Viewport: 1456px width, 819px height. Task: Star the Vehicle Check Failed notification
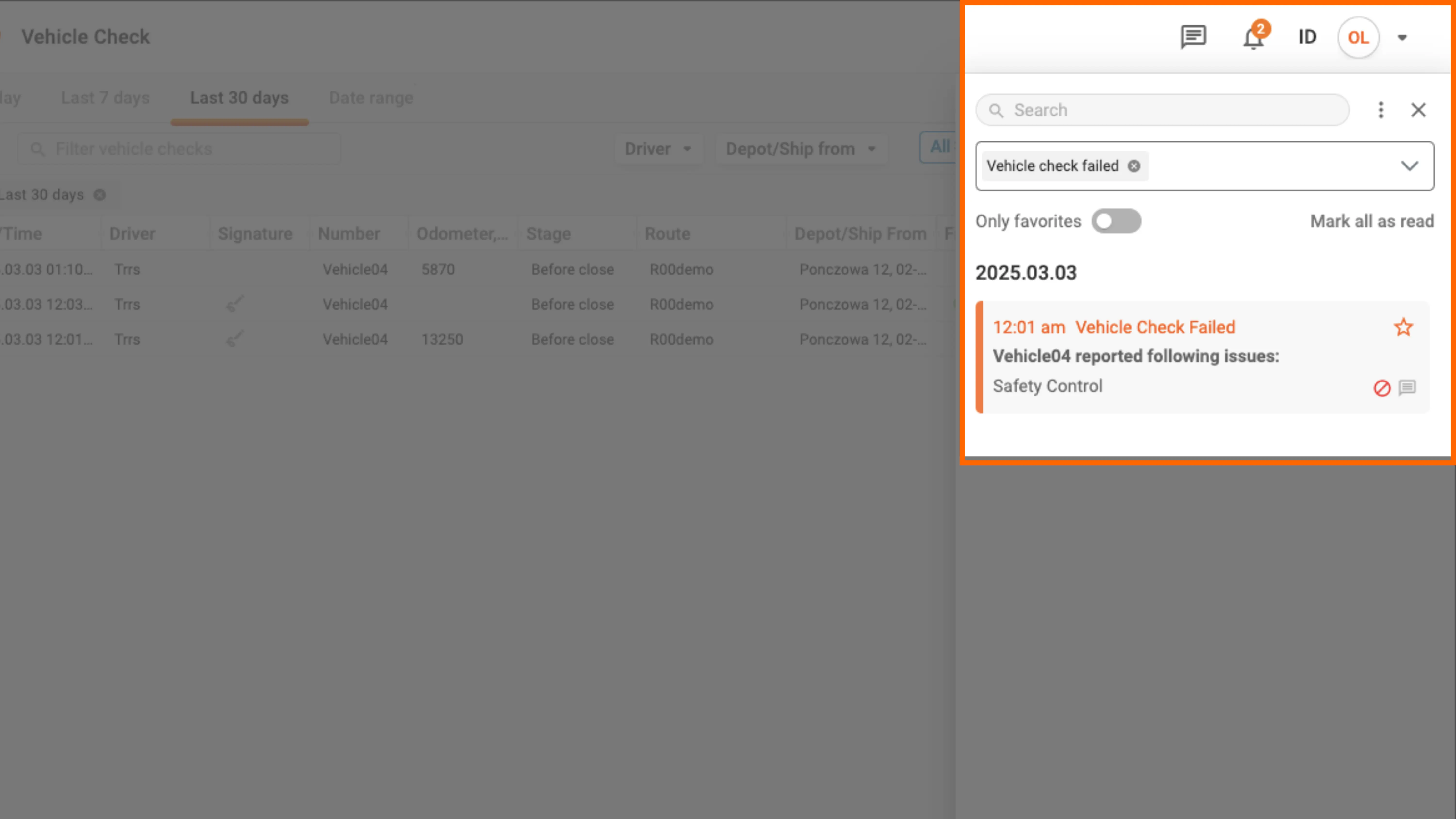click(1403, 327)
